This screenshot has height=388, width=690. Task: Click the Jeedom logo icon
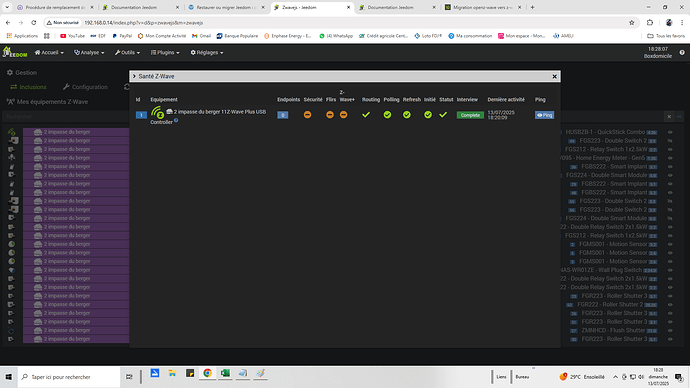[x=15, y=52]
